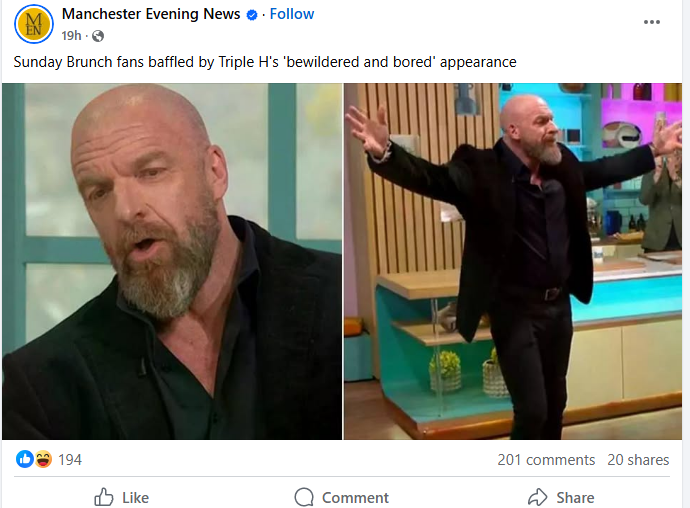Open Manchester Evening News profile picture
This screenshot has height=508, width=690.
(34, 24)
